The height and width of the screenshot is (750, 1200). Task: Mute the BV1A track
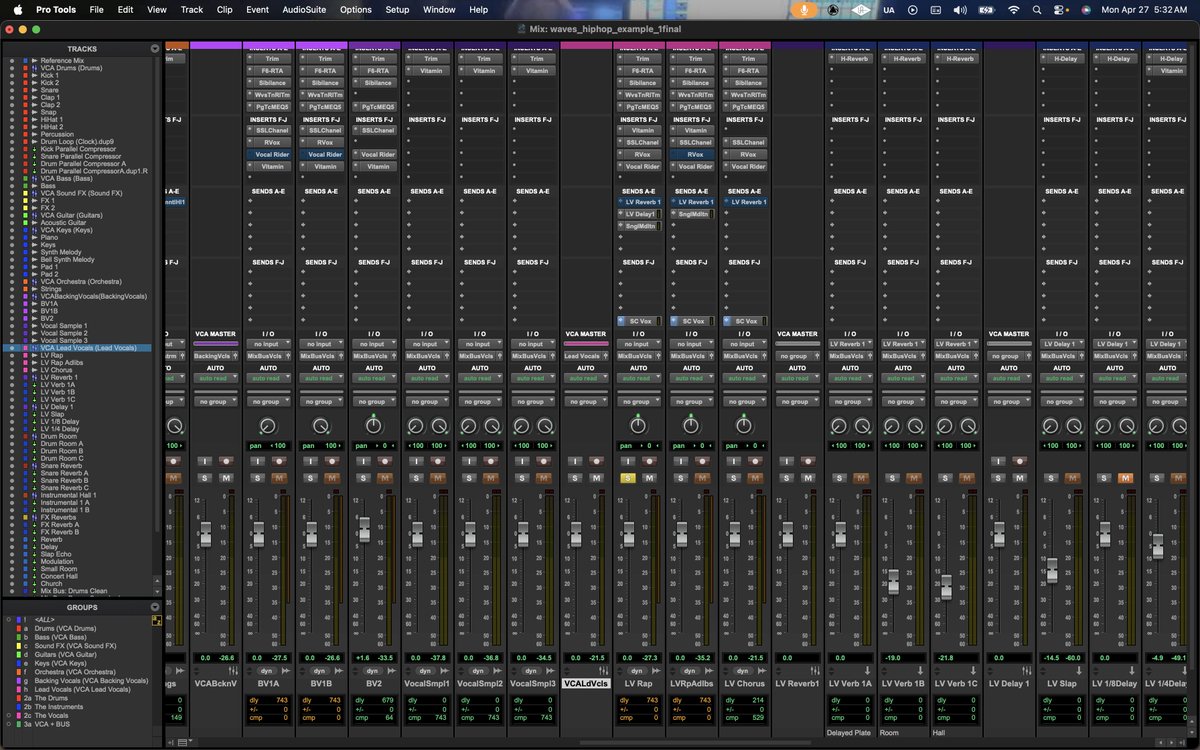coord(279,478)
